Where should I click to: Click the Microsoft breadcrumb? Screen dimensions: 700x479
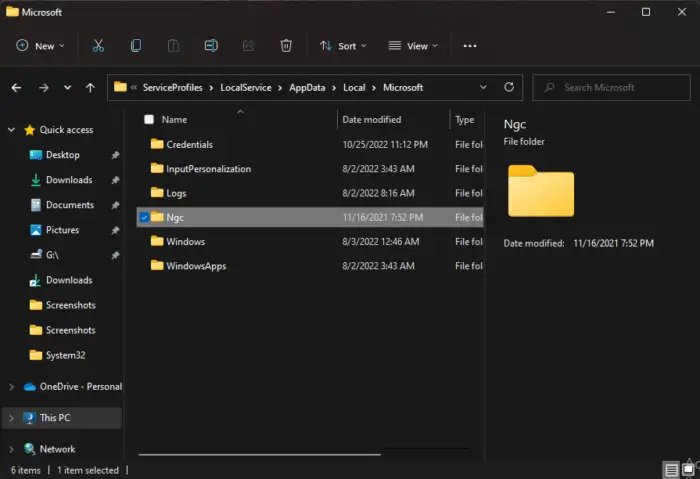click(x=403, y=87)
